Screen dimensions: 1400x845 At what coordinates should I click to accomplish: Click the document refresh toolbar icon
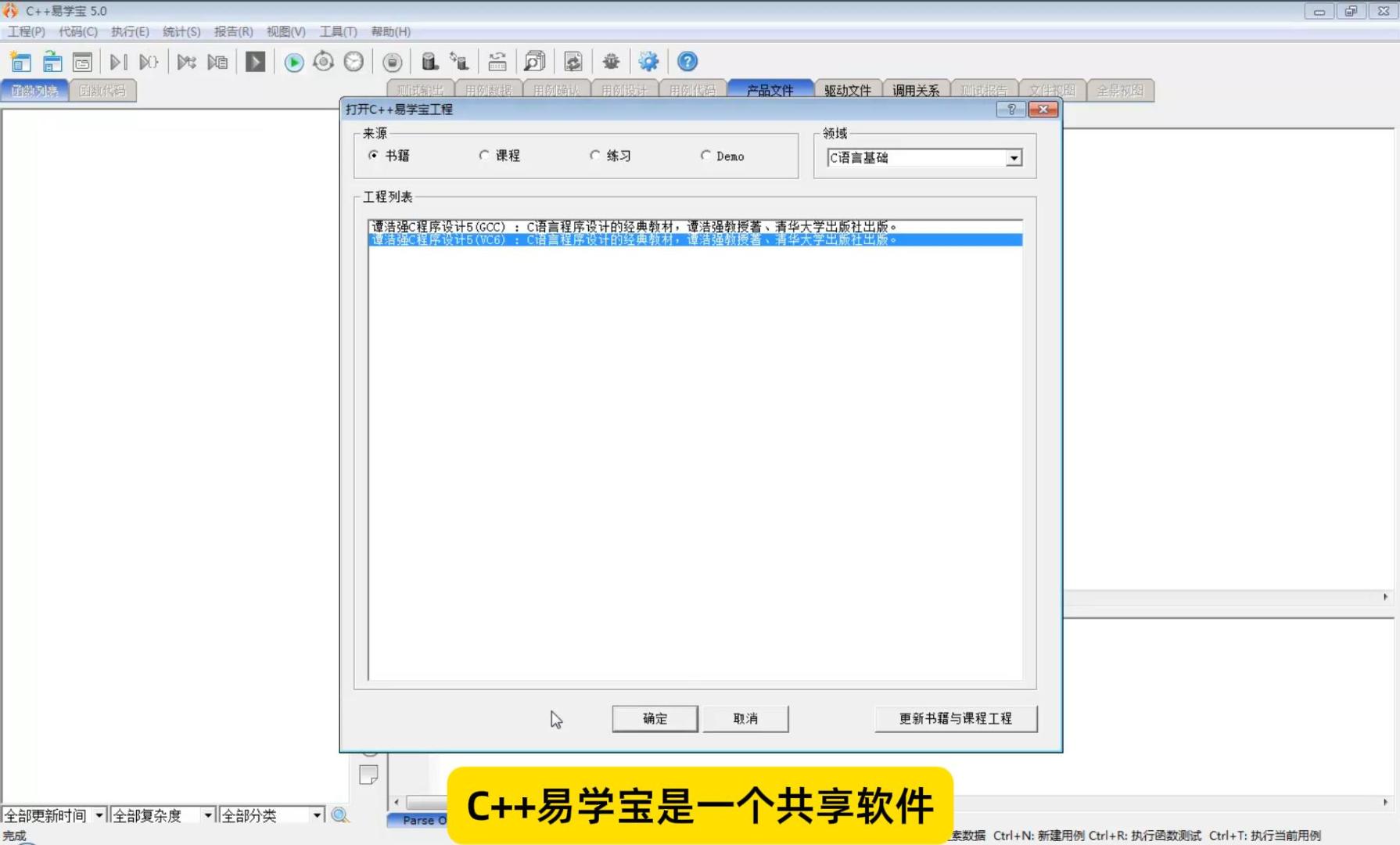pyautogui.click(x=573, y=62)
